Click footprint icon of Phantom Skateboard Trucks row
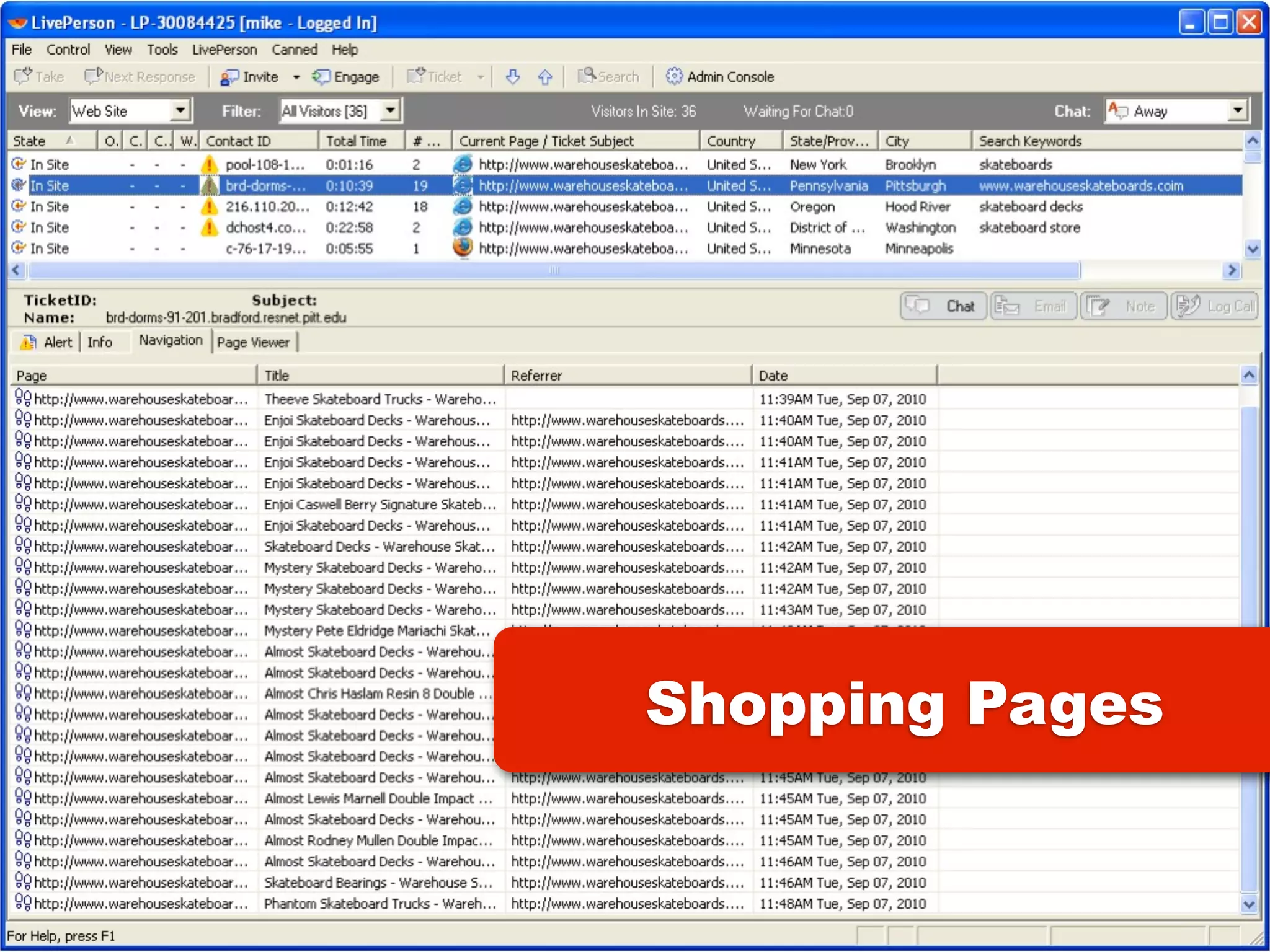The image size is (1270, 952). 23,902
